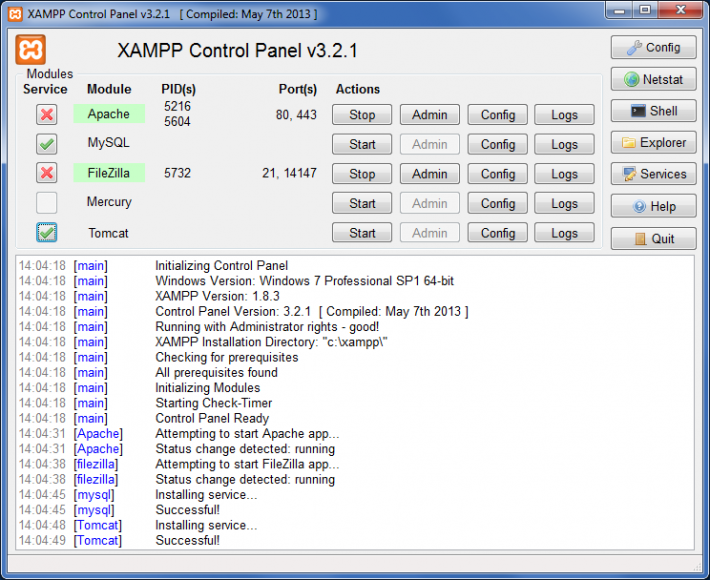Click the Apache module label

tap(109, 114)
